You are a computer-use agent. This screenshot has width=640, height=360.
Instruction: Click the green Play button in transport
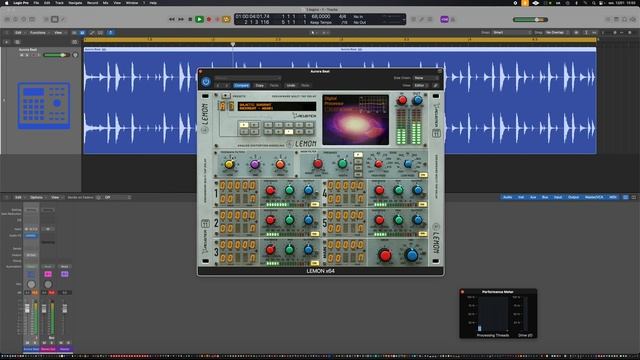[x=199, y=19]
